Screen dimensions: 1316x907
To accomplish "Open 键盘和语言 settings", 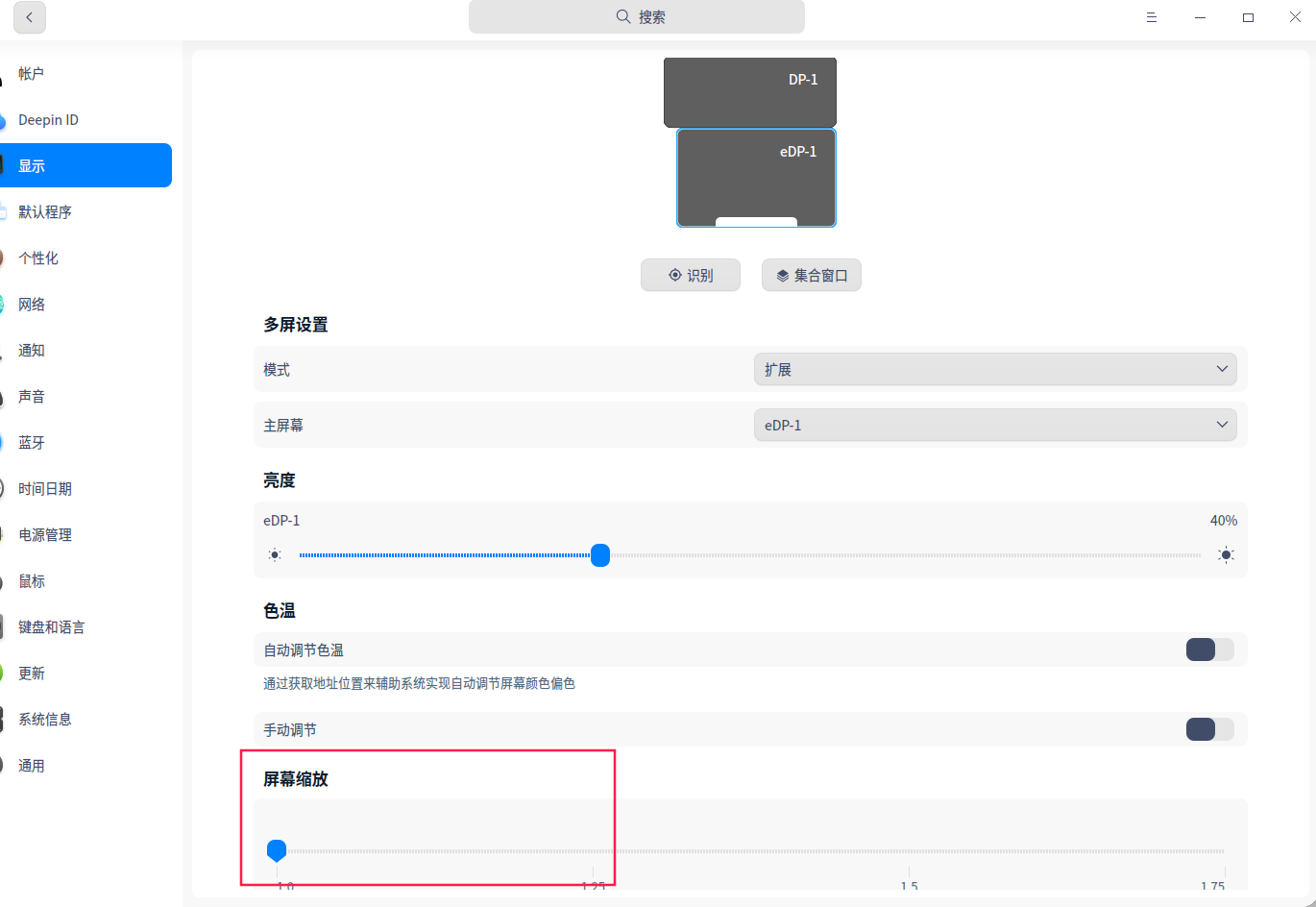I will (x=85, y=627).
